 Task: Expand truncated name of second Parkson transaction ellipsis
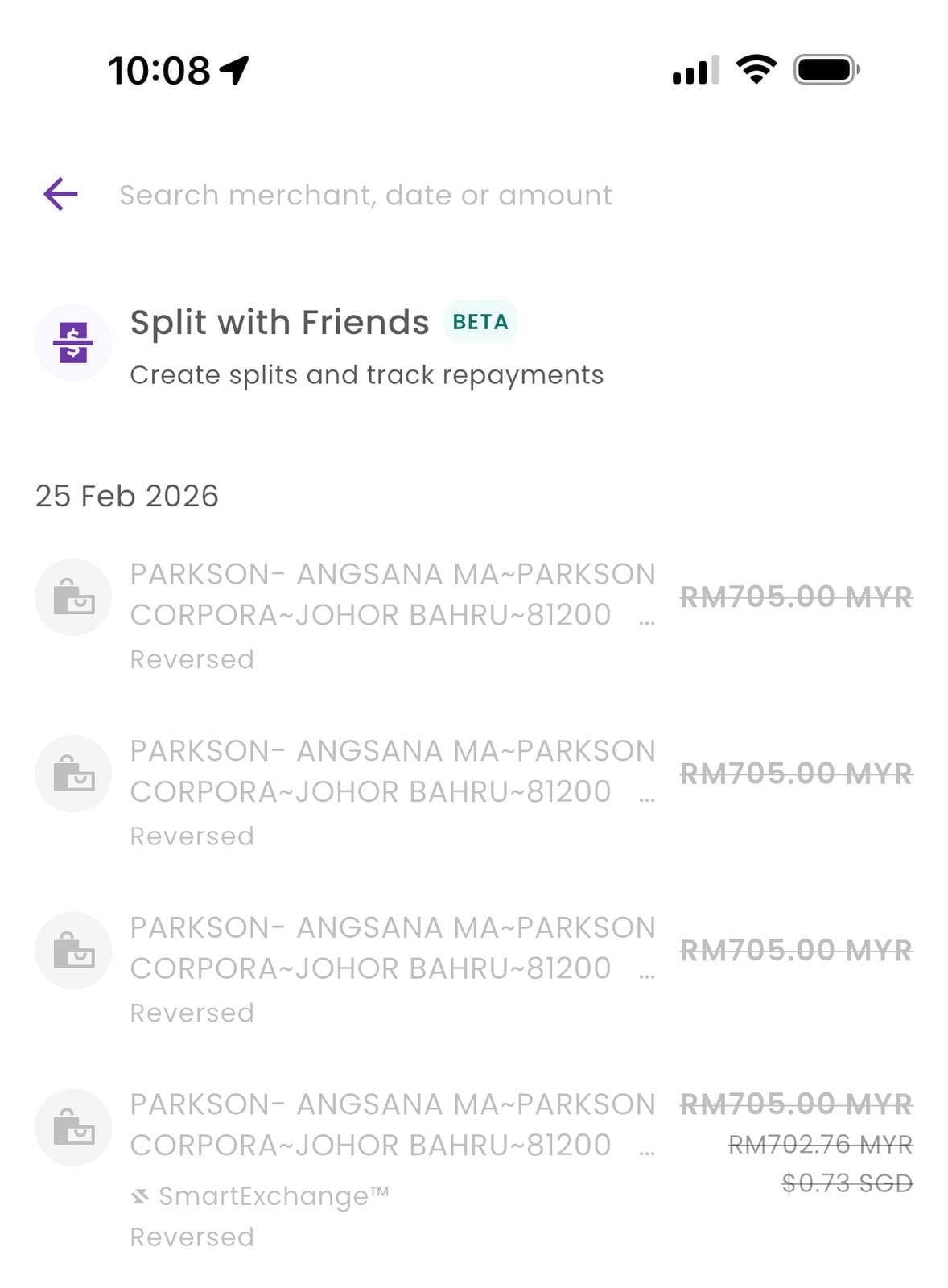pyautogui.click(x=647, y=799)
